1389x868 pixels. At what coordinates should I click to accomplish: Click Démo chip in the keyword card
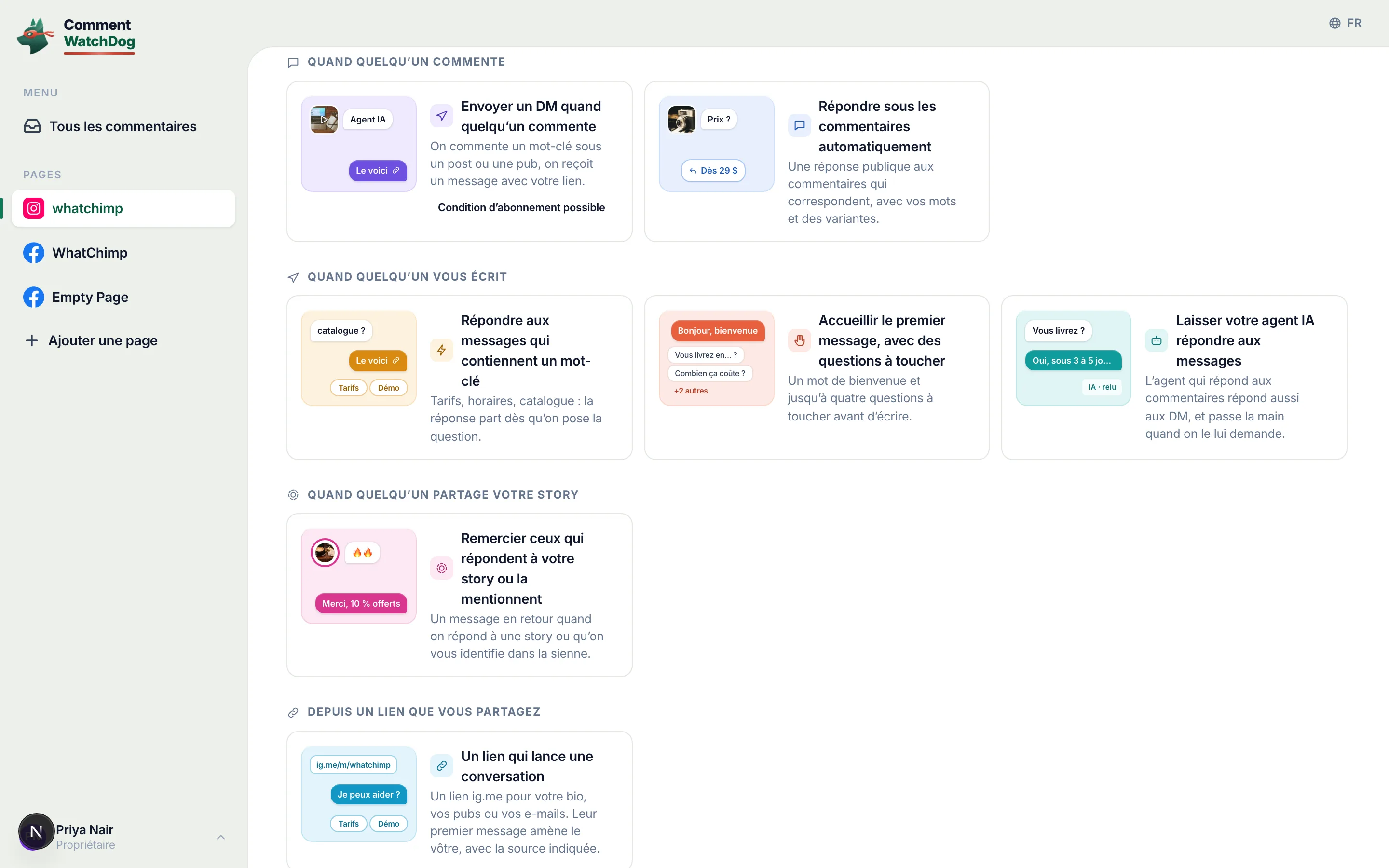389,388
